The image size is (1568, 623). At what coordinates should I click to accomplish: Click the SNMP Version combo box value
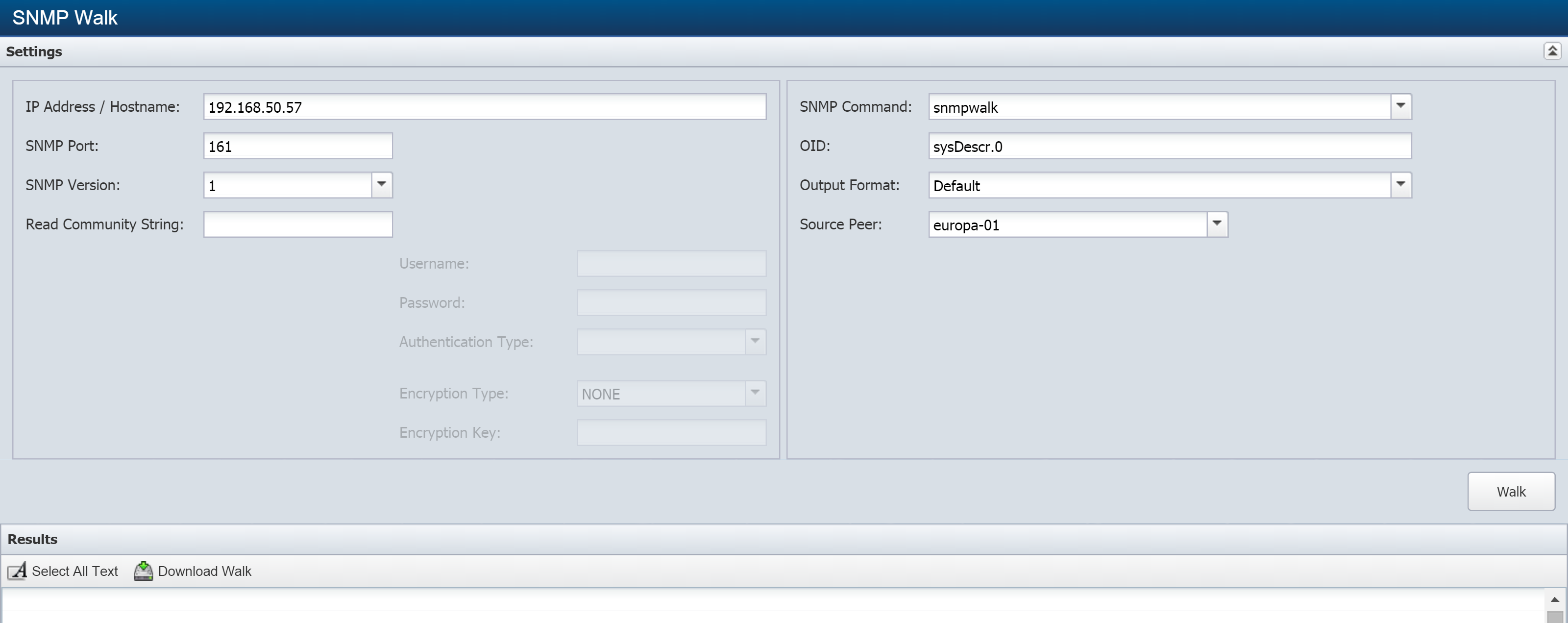pos(287,185)
